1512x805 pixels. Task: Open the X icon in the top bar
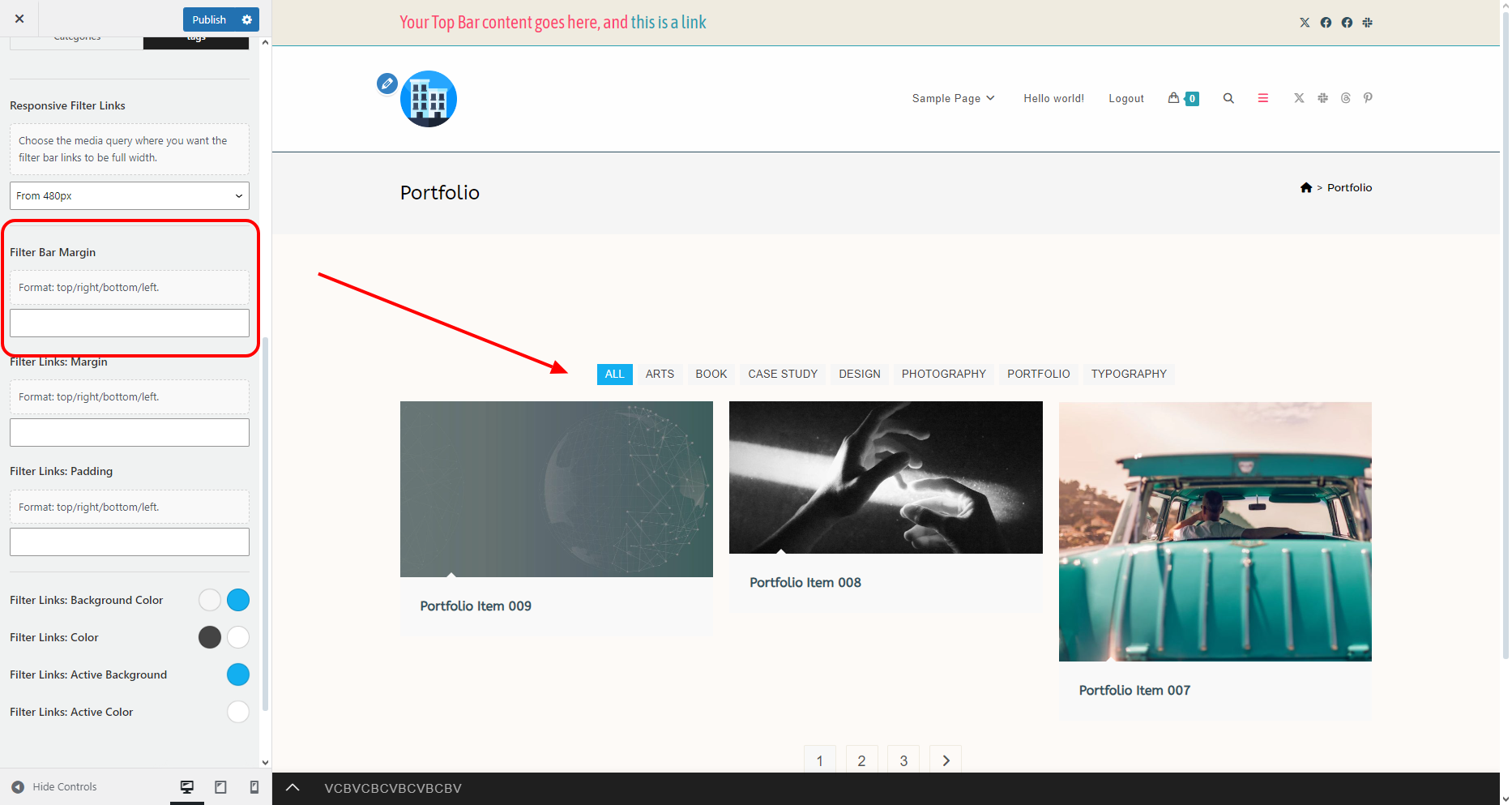pyautogui.click(x=1305, y=23)
